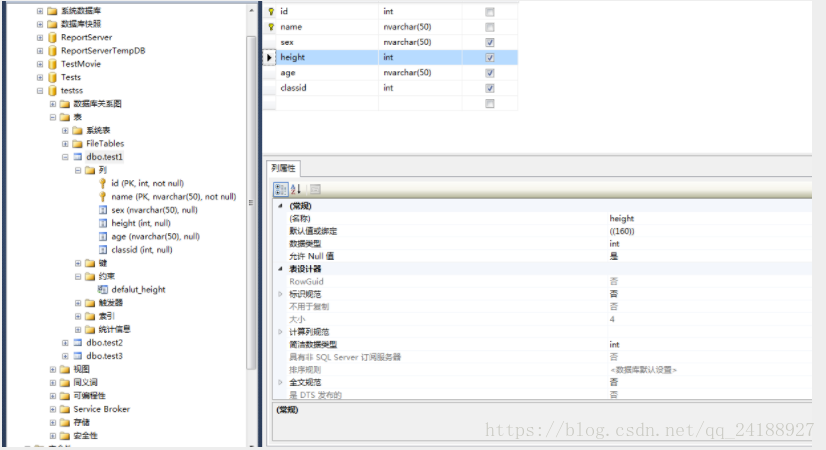Select the Tests database icon
The width and height of the screenshot is (826, 450).
point(52,77)
